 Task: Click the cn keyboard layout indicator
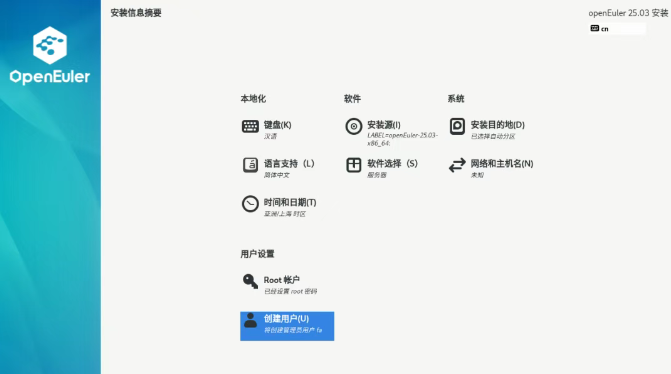pyautogui.click(x=617, y=29)
